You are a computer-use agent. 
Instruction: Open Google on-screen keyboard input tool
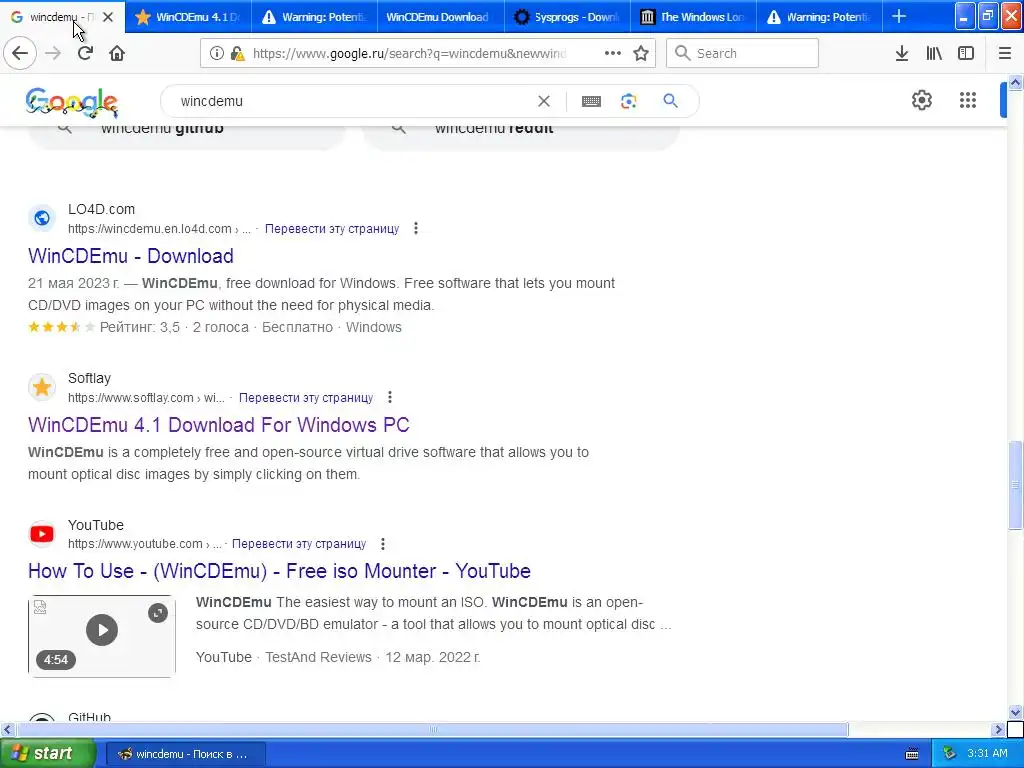(x=591, y=101)
